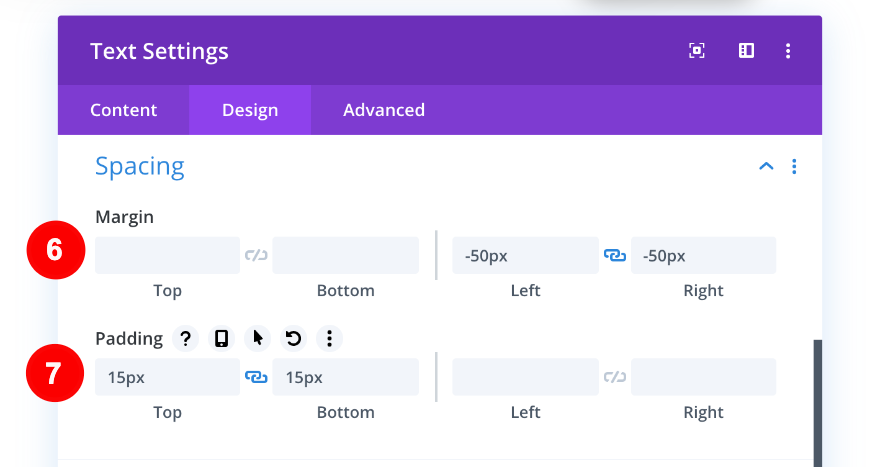Open the Padding three-dot options menu
The height and width of the screenshot is (467, 880).
coord(329,338)
